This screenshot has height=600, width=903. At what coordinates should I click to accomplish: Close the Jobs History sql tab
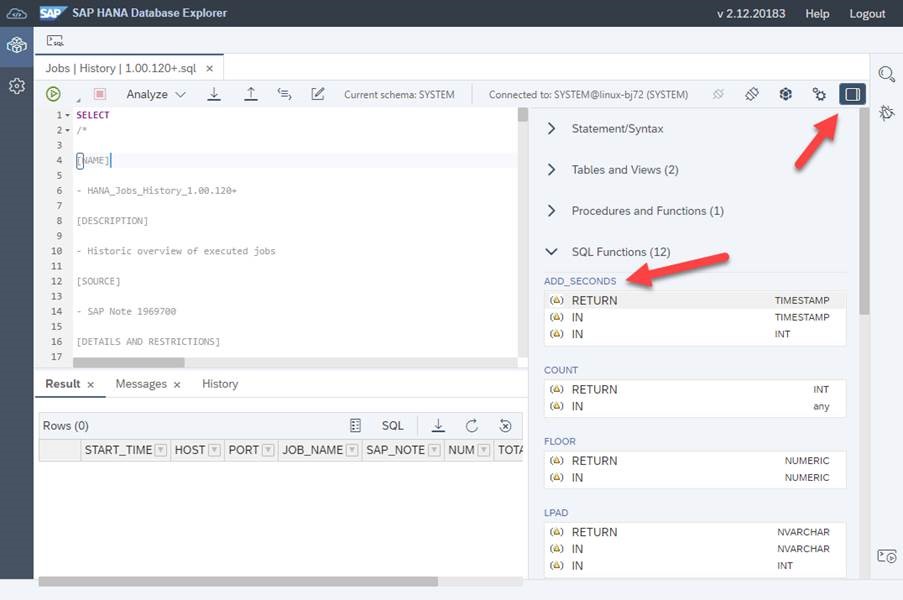pos(210,69)
